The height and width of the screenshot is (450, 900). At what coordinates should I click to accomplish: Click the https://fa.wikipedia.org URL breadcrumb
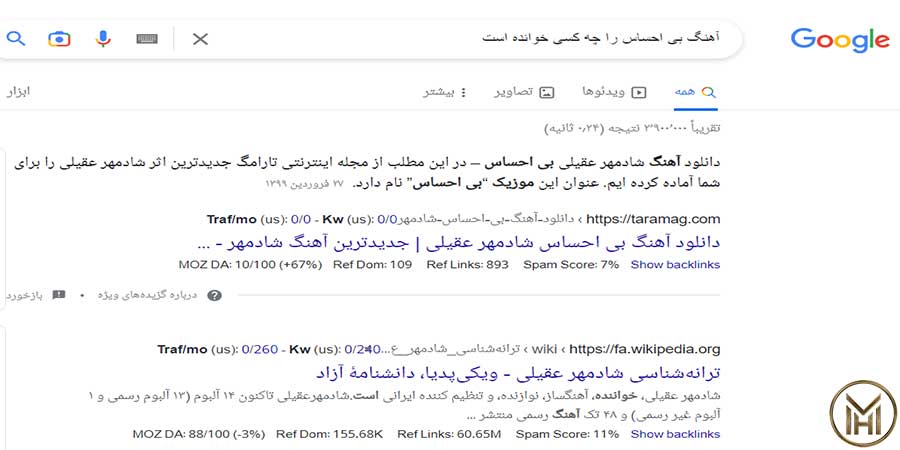pyautogui.click(x=645, y=349)
